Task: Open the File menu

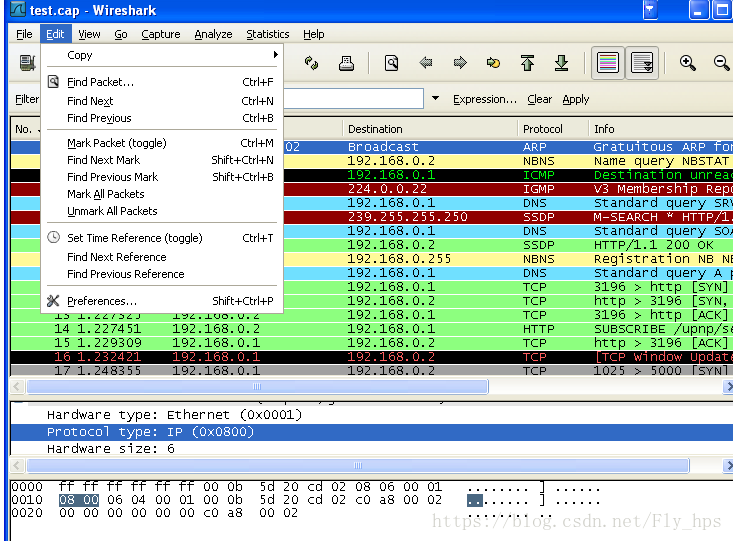Action: pos(24,34)
